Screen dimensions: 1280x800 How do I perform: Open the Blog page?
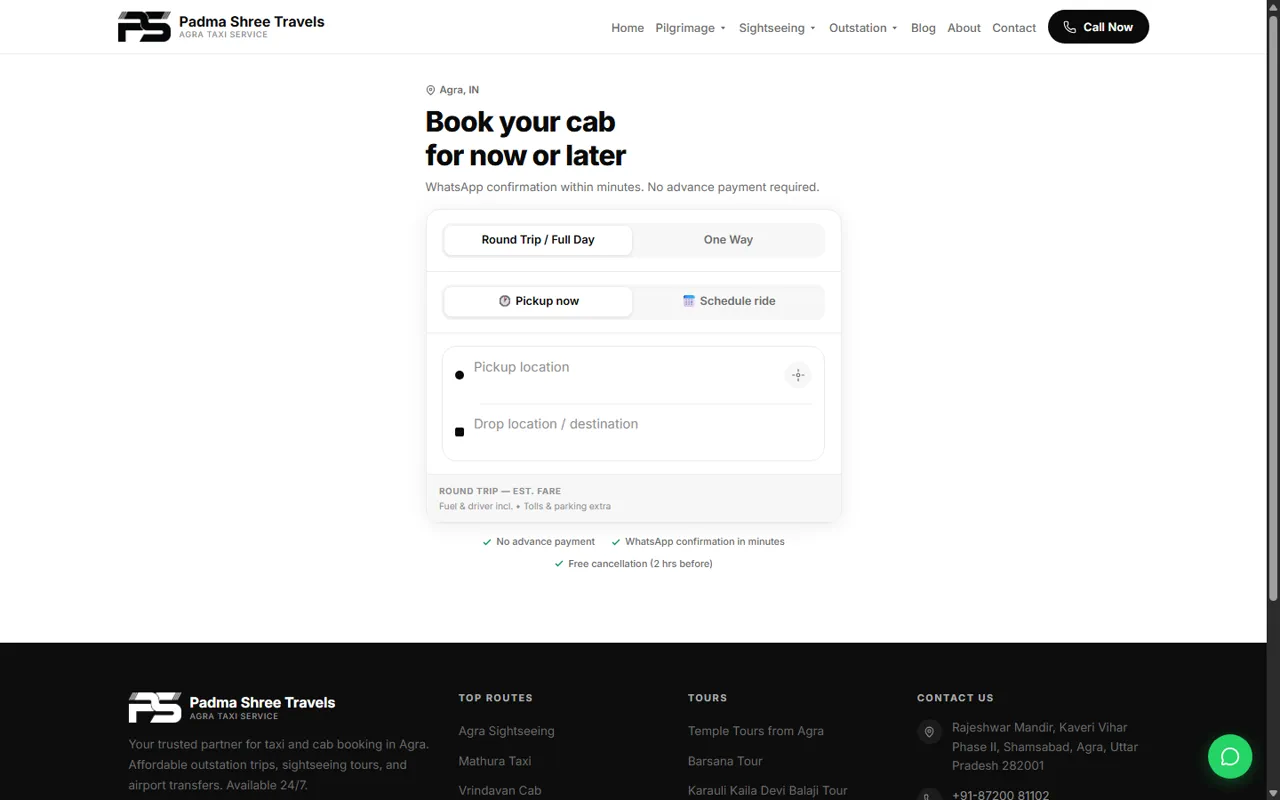[x=923, y=28]
